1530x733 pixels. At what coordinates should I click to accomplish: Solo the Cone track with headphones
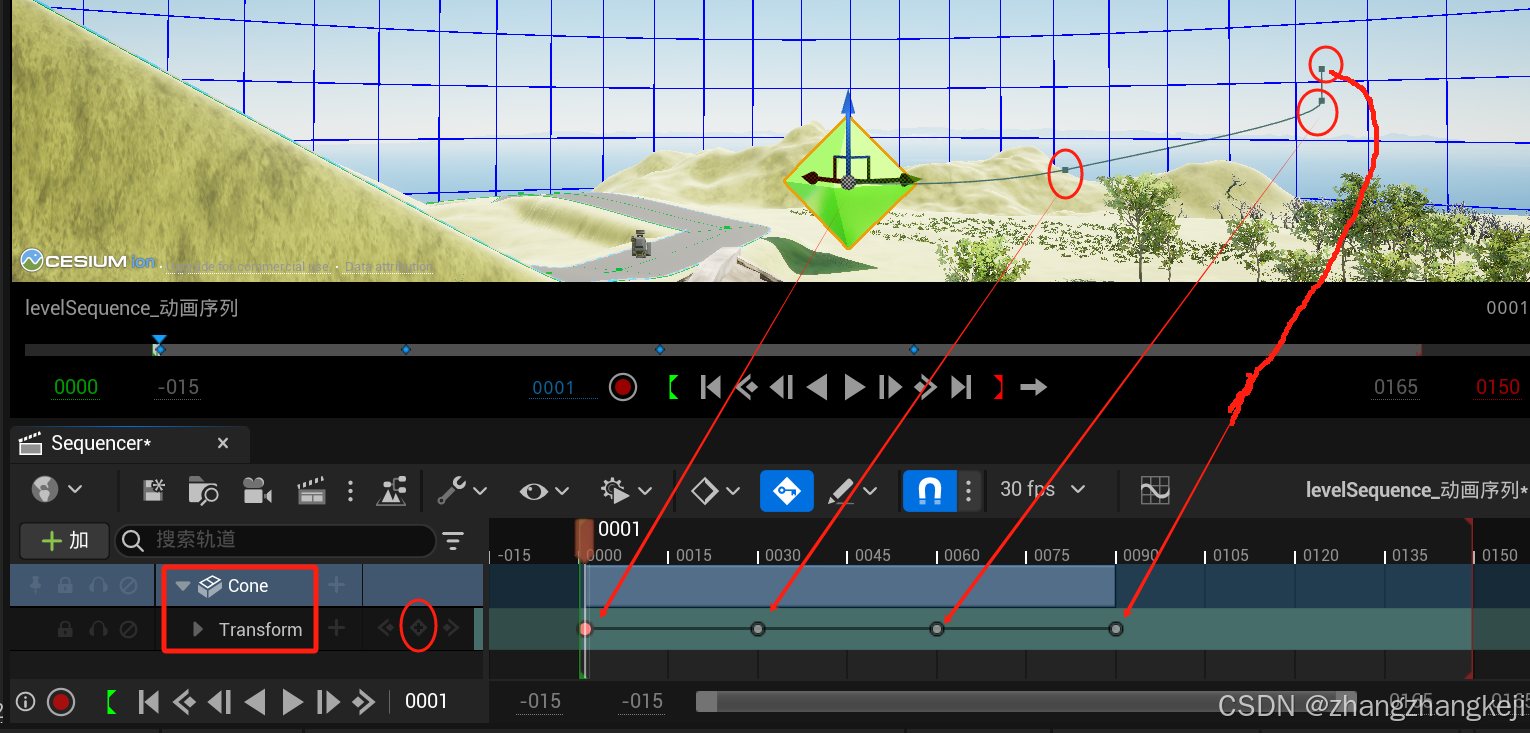[x=98, y=586]
